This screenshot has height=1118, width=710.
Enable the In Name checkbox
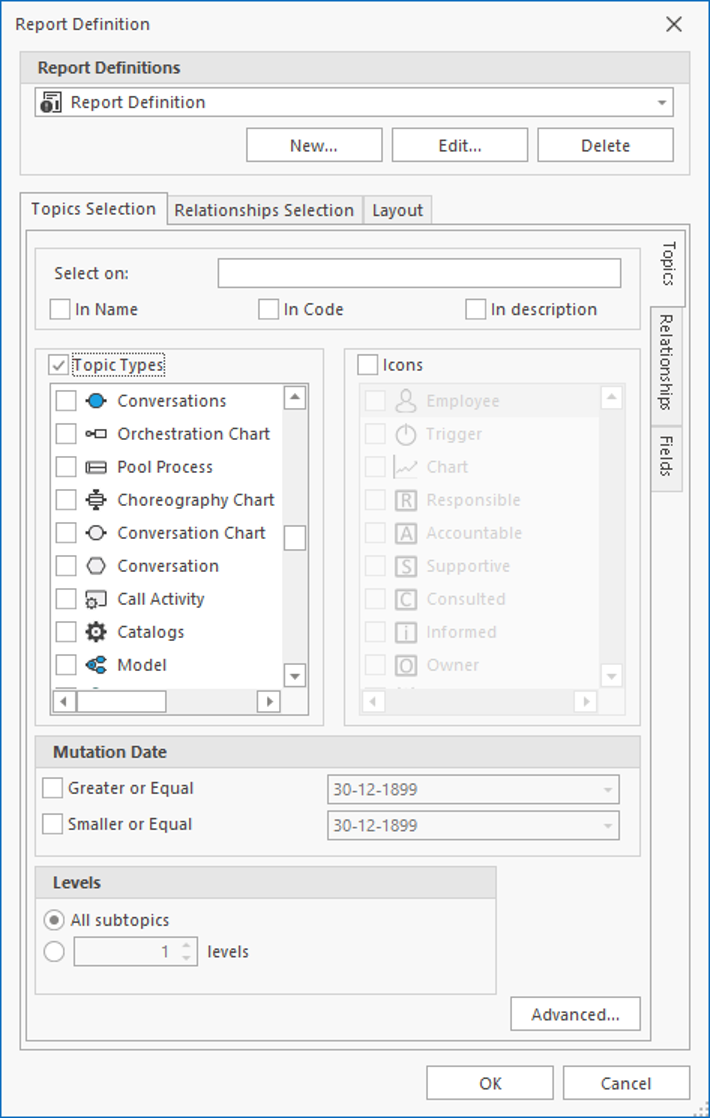pos(60,309)
